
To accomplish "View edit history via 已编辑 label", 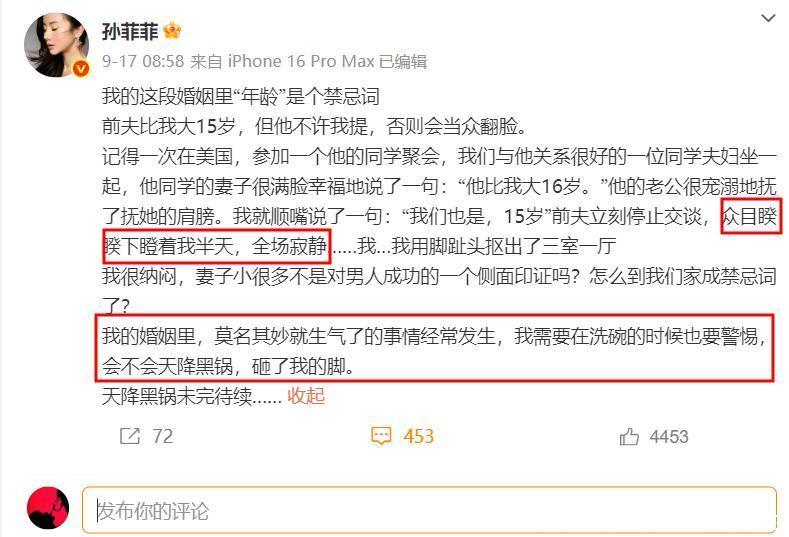I will [x=403, y=61].
